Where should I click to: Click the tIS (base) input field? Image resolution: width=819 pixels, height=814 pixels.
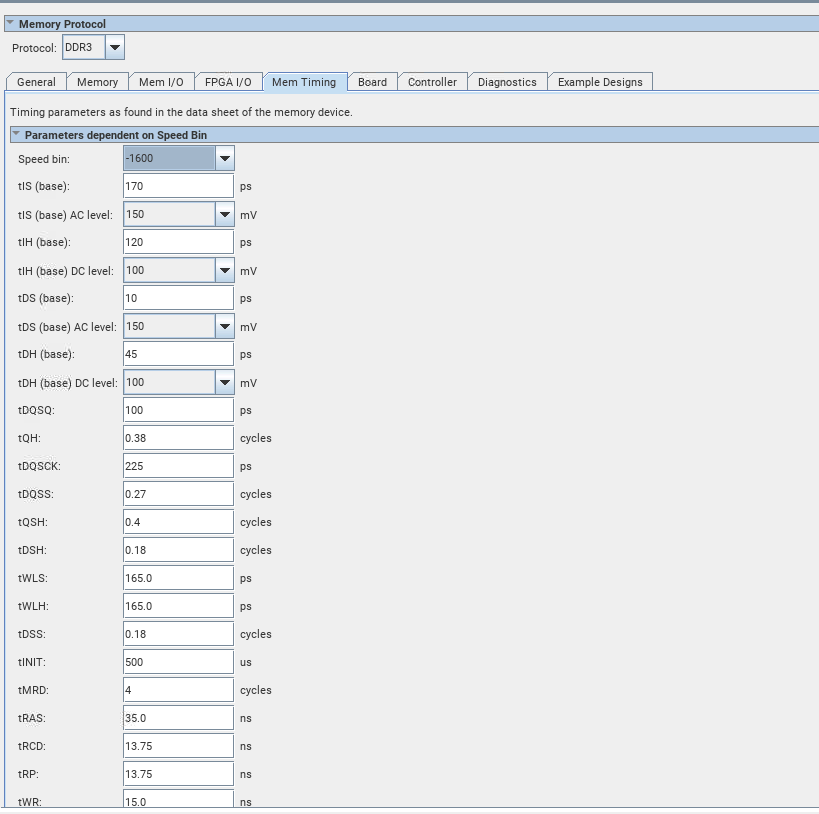pos(178,186)
